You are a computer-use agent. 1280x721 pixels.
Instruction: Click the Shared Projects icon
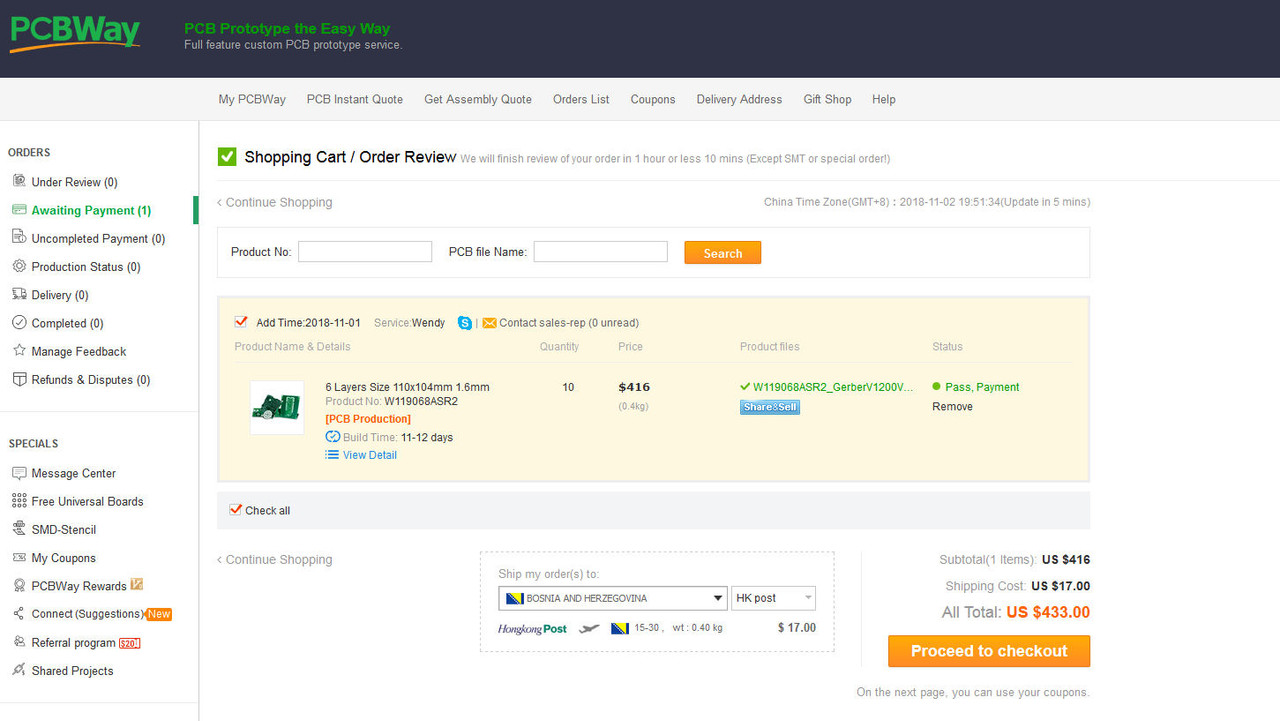(19, 670)
